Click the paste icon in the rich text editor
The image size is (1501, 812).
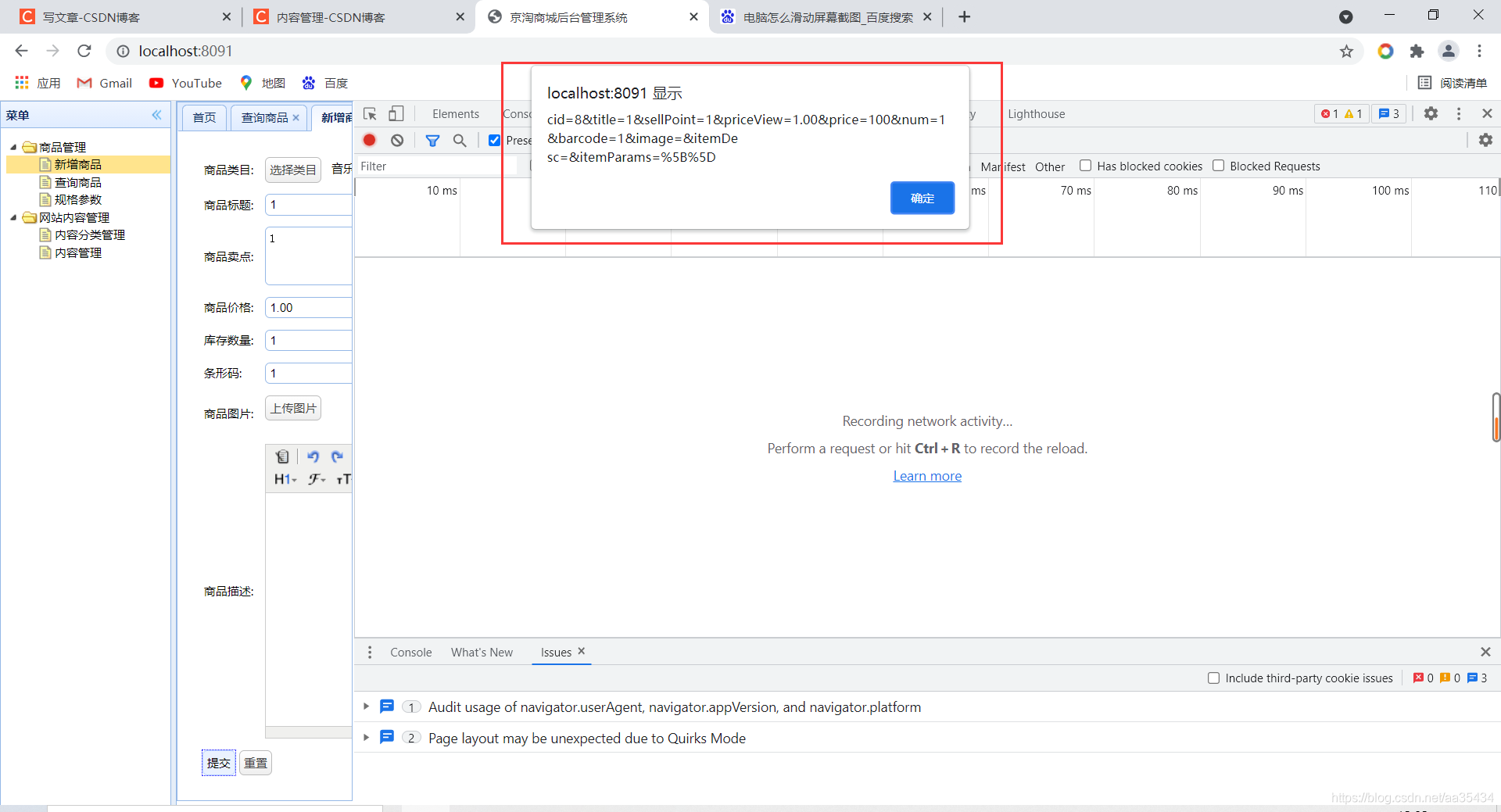282,456
